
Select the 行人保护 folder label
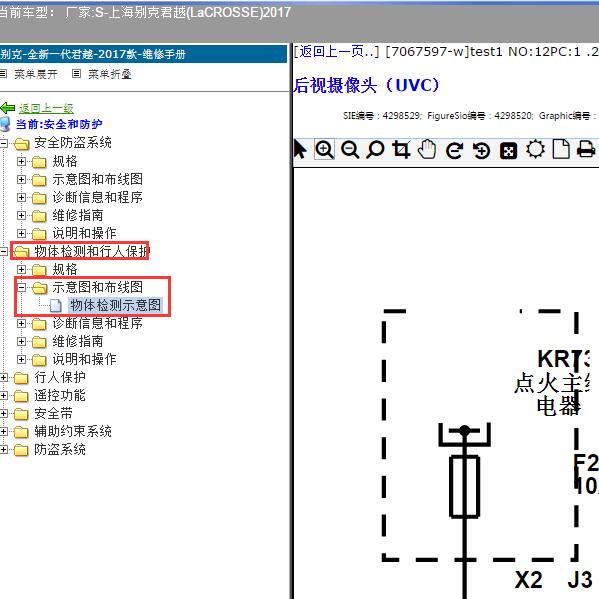point(60,377)
